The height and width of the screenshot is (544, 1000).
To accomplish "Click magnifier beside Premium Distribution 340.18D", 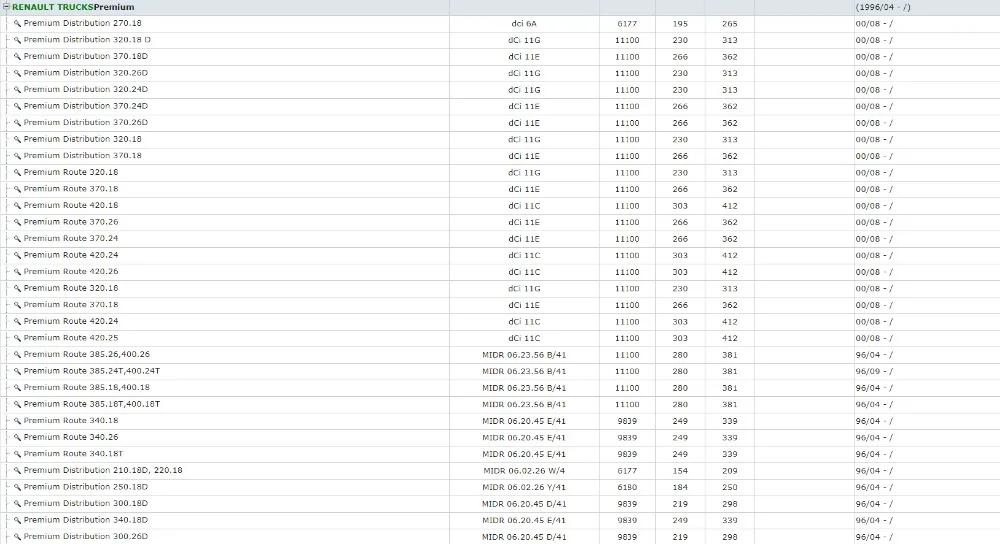I will tap(17, 521).
